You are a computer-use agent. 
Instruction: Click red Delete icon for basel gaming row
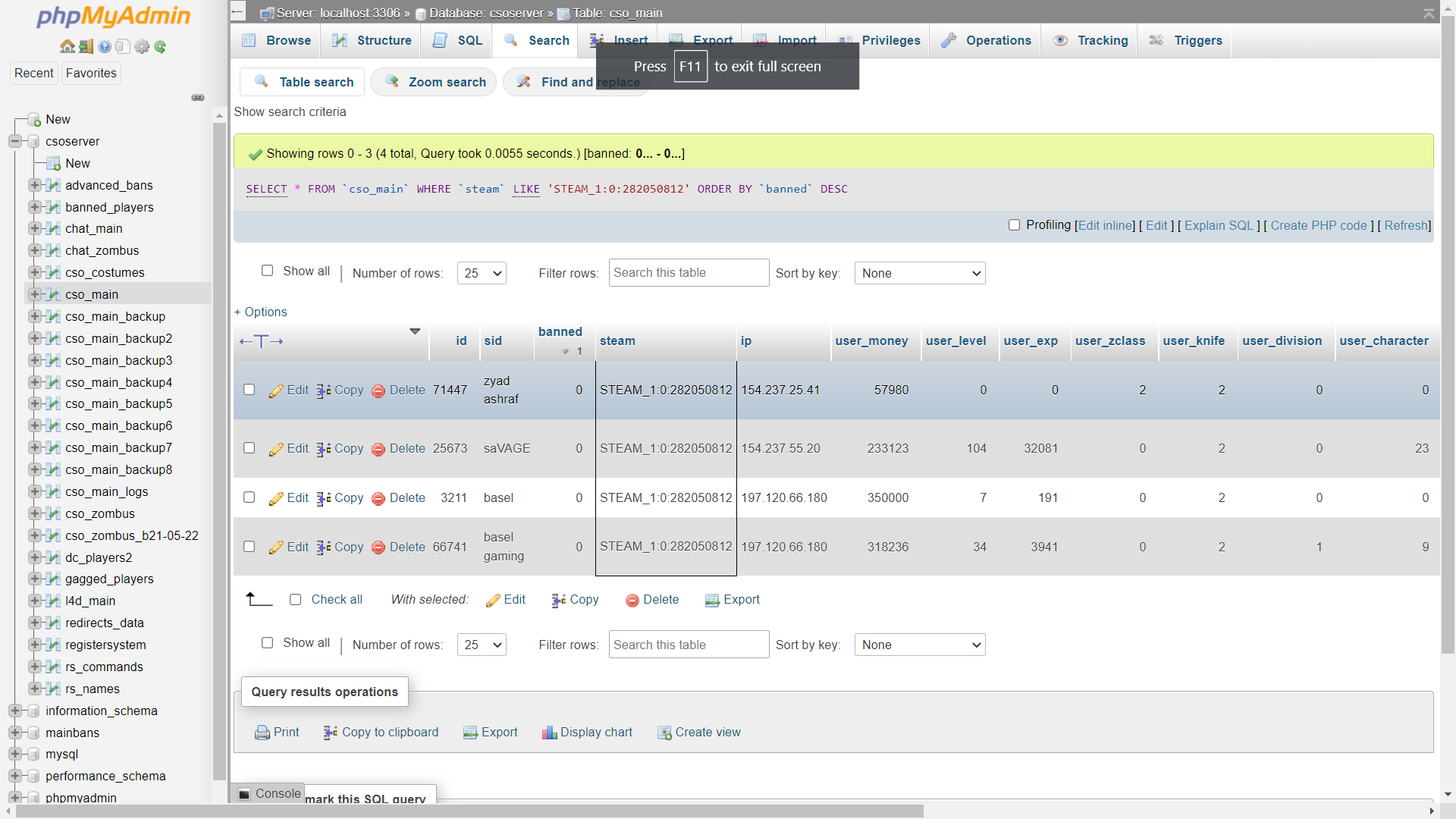378,548
